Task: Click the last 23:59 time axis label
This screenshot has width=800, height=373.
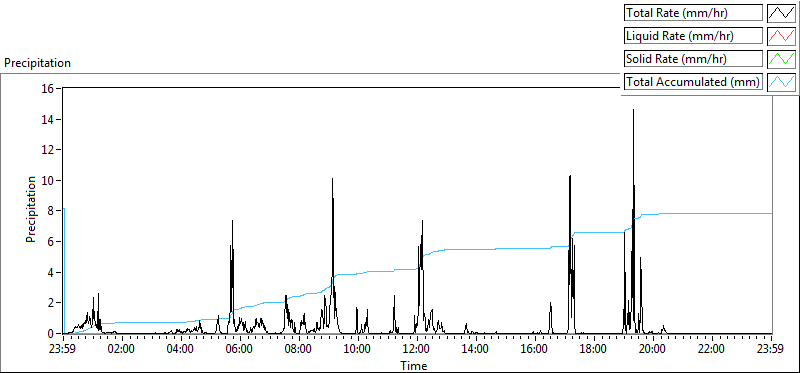Action: coord(771,350)
